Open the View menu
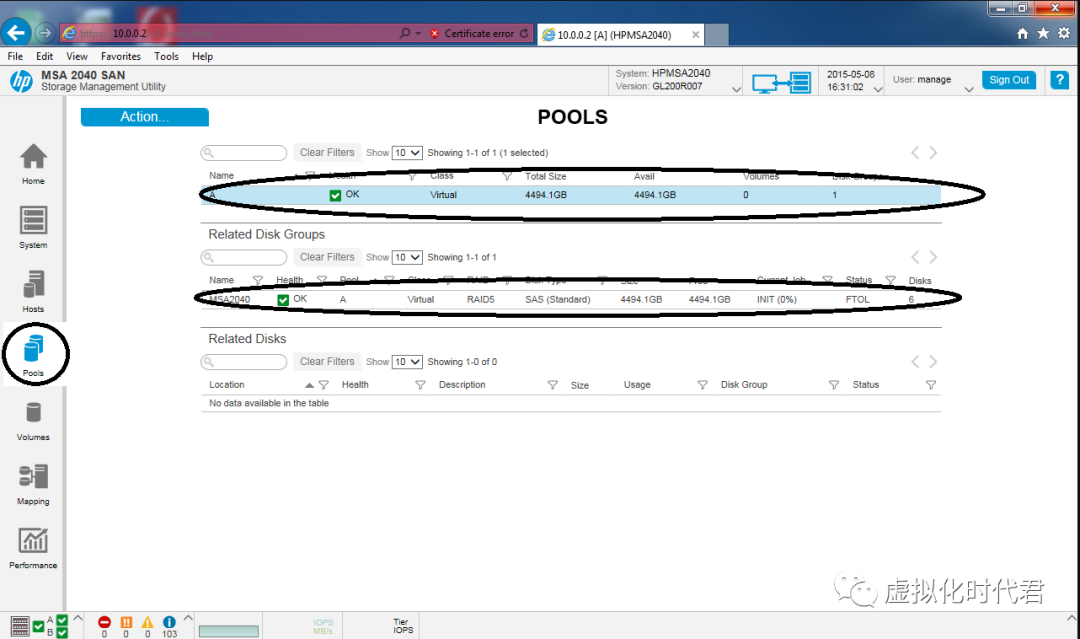This screenshot has height=639, width=1080. 76,56
